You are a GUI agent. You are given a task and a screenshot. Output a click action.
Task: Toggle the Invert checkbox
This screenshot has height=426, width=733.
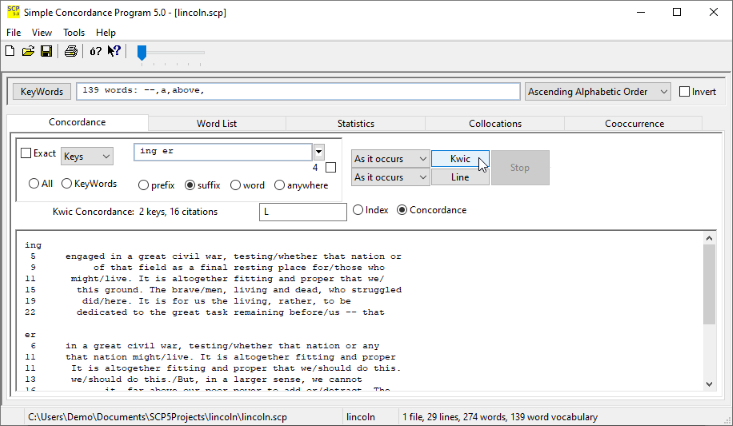(x=685, y=92)
